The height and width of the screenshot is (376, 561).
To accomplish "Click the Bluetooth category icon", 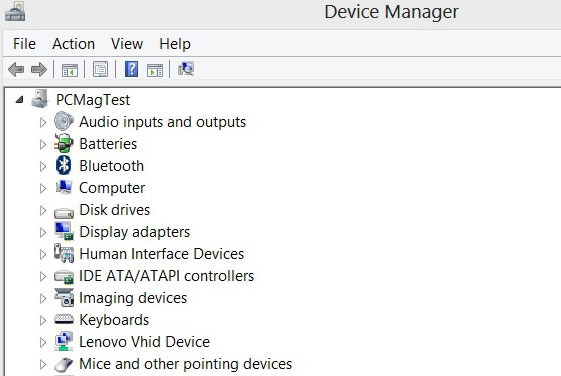I will [x=64, y=166].
